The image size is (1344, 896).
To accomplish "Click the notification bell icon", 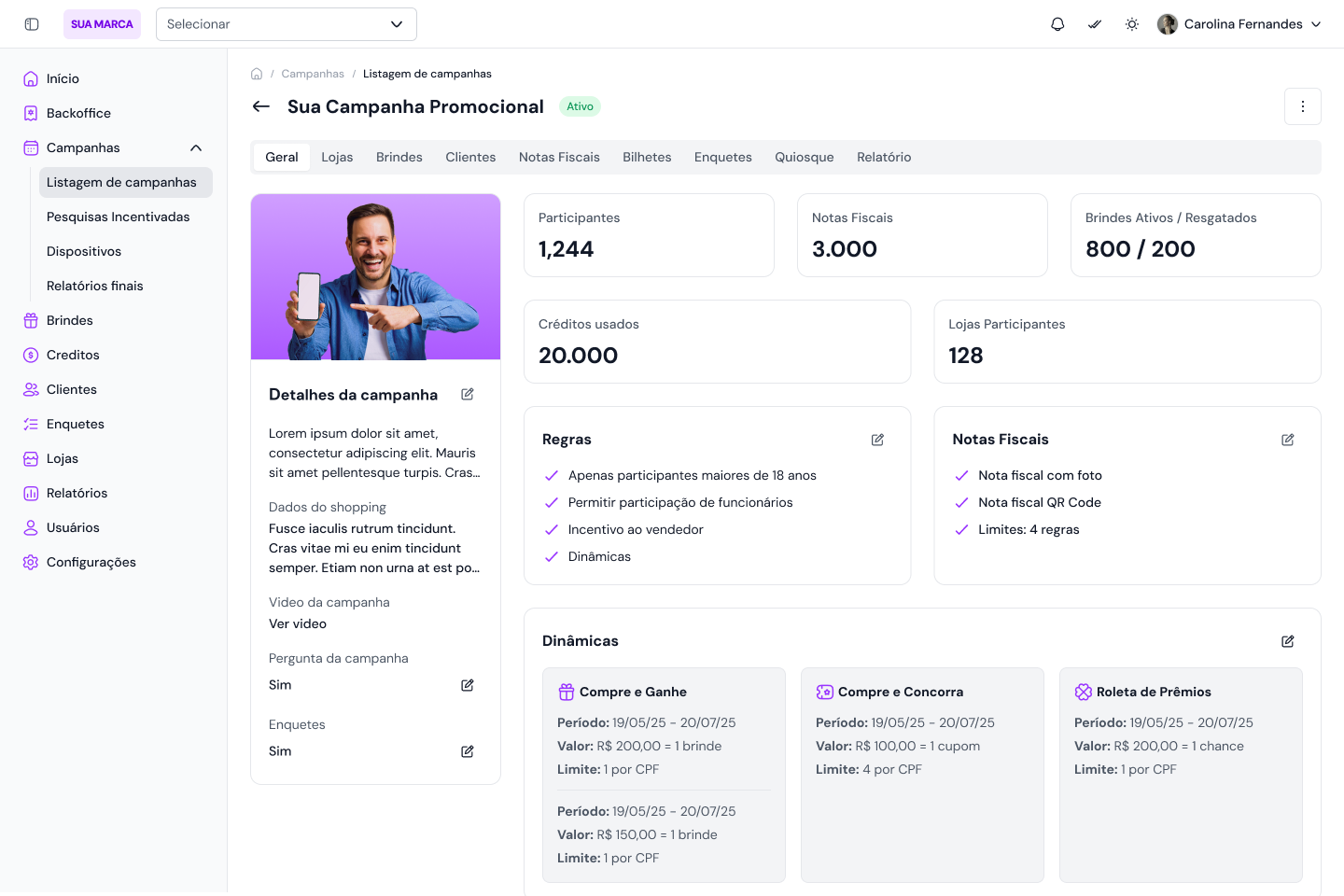I will [x=1057, y=24].
